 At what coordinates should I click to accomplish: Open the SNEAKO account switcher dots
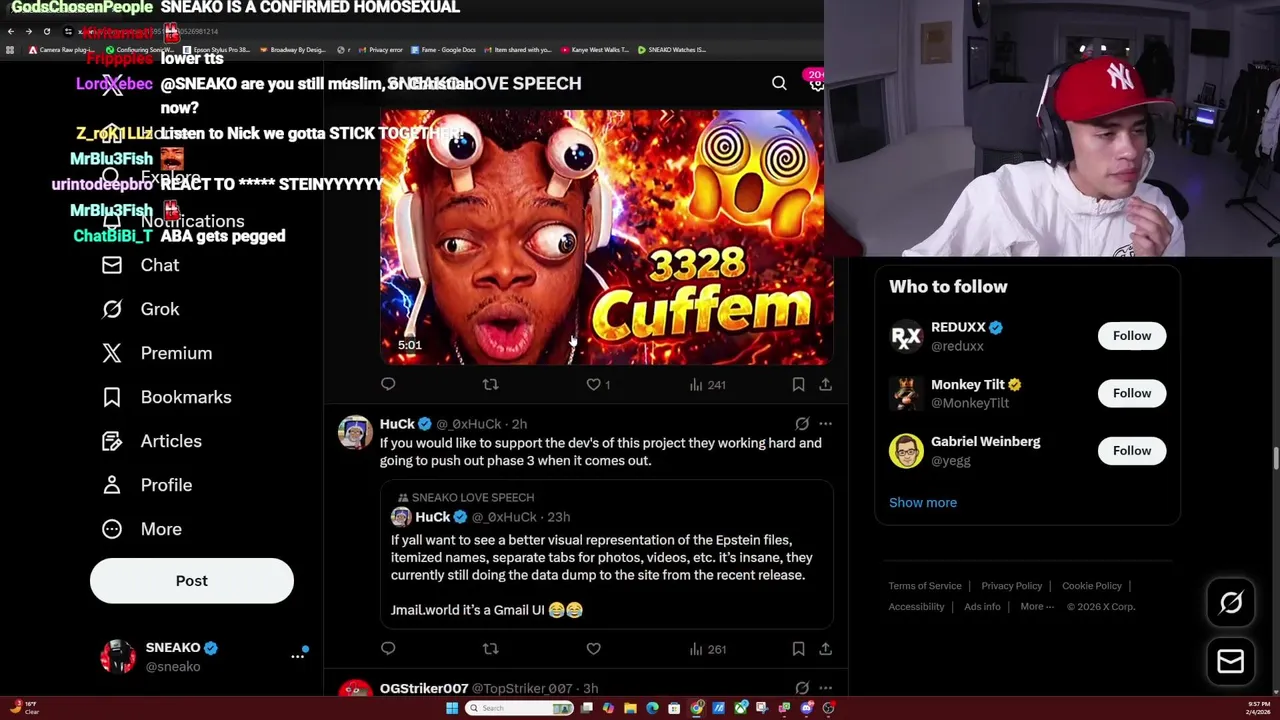click(x=297, y=656)
